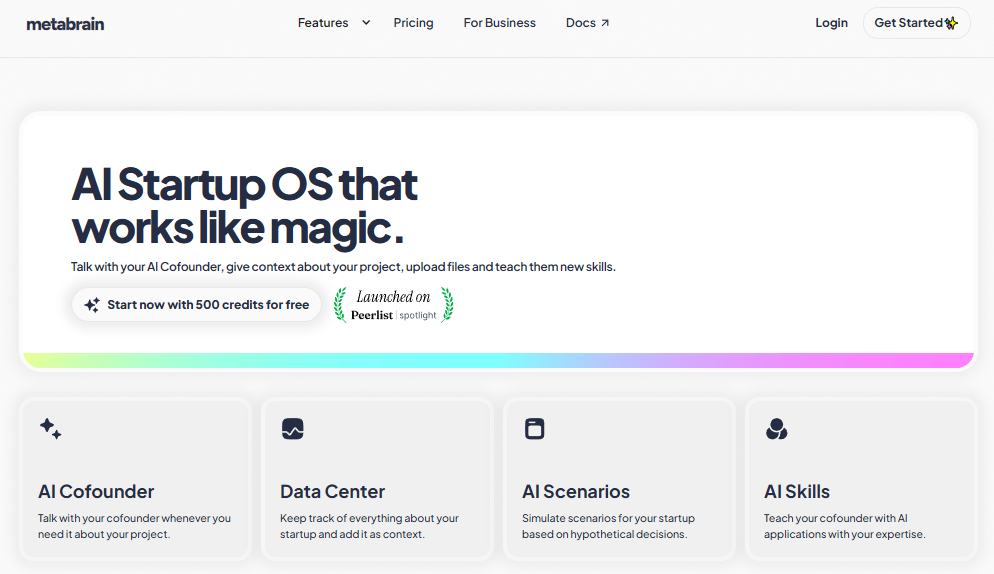Screen dimensions: 994x574
Task: Click the Get Started button
Action: point(916,23)
